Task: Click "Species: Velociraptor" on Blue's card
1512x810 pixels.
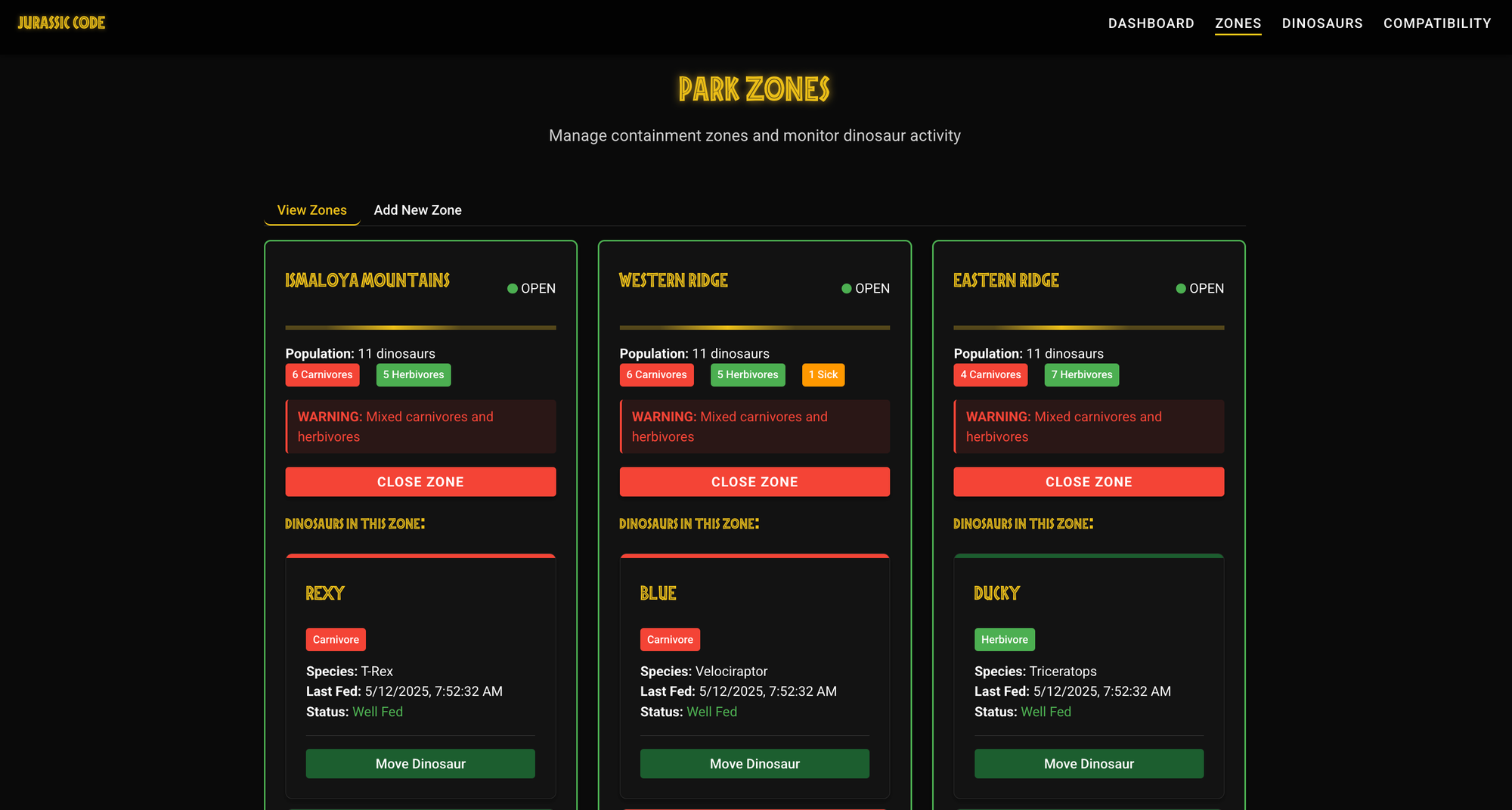Action: (704, 672)
